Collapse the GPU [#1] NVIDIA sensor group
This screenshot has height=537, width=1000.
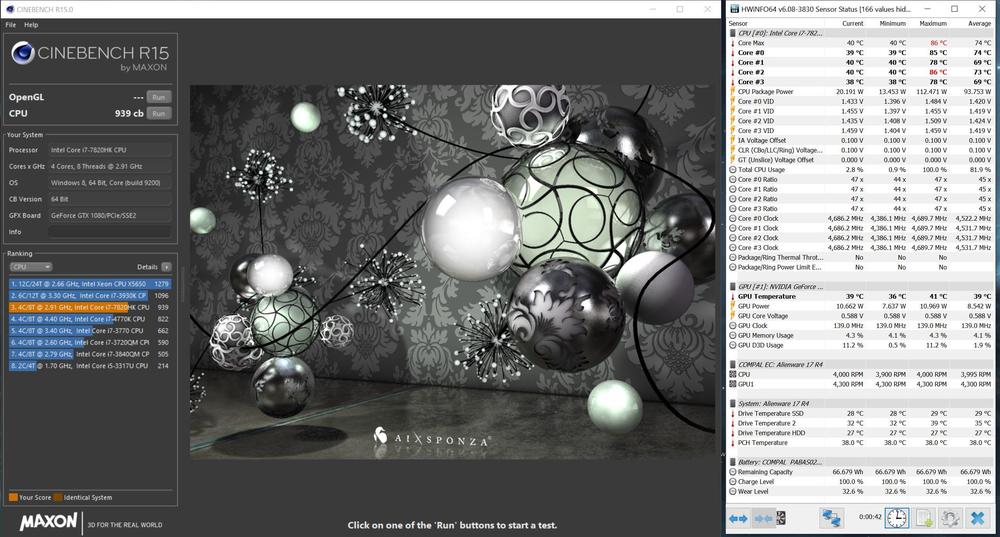coord(732,287)
